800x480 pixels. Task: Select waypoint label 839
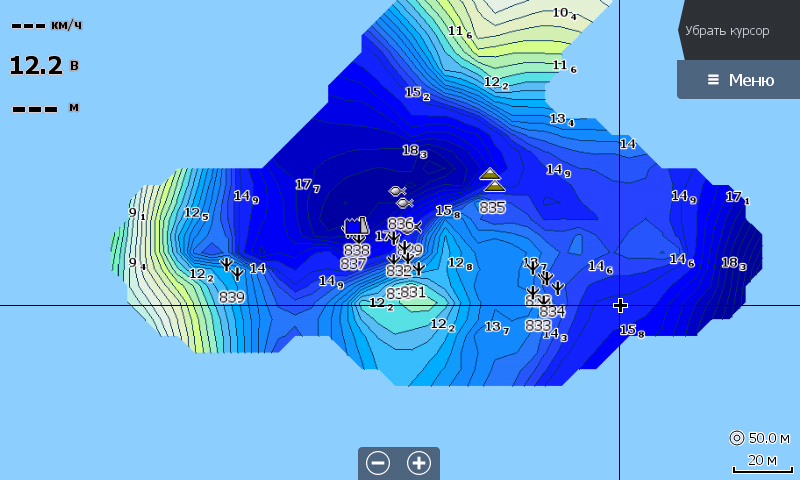232,297
